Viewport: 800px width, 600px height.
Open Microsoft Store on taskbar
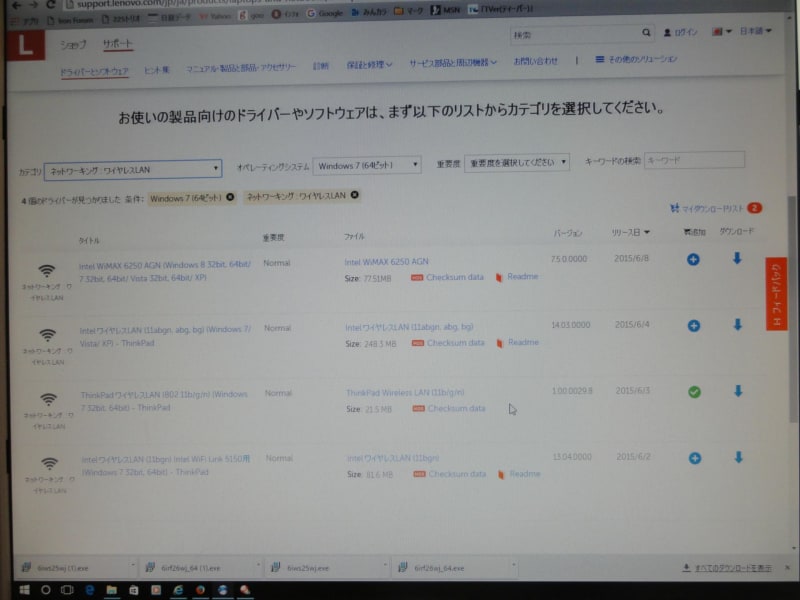tap(134, 590)
